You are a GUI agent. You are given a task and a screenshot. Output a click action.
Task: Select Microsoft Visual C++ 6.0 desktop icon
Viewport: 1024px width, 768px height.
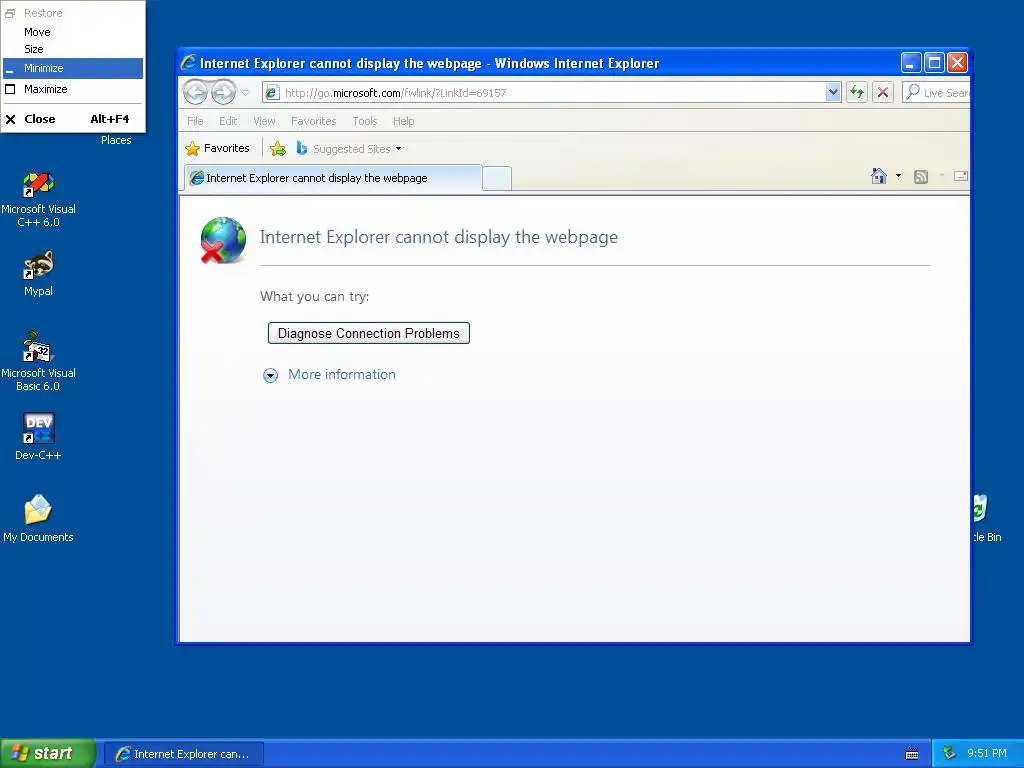[39, 199]
